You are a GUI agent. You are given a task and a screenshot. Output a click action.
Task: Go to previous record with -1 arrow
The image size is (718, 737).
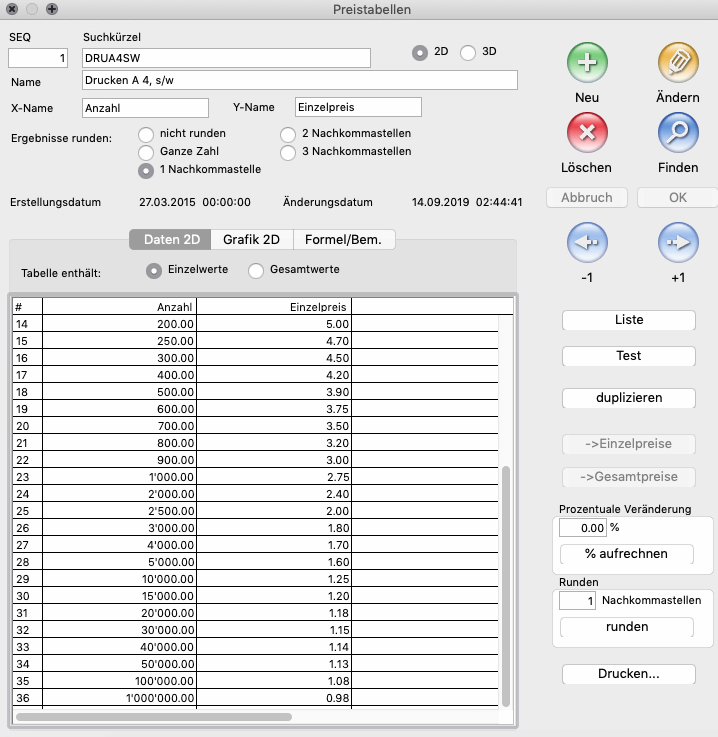click(x=587, y=242)
